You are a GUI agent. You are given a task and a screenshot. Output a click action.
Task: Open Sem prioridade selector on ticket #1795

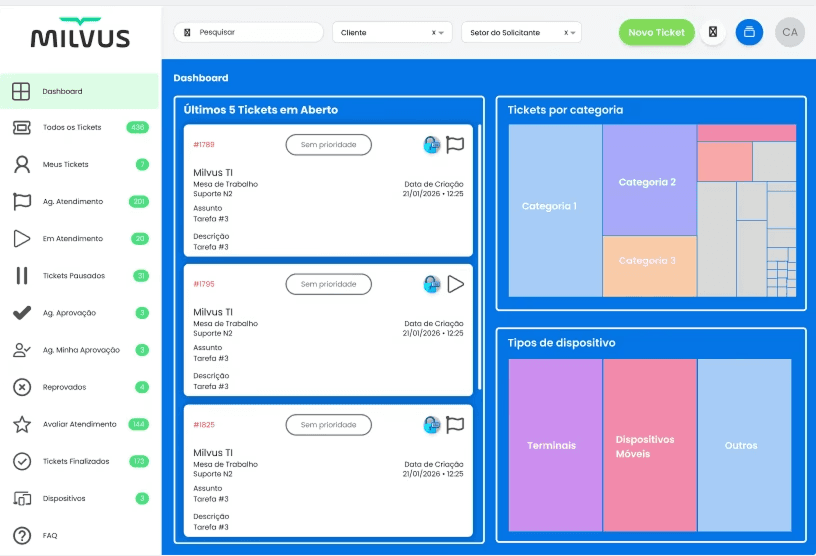coord(328,284)
